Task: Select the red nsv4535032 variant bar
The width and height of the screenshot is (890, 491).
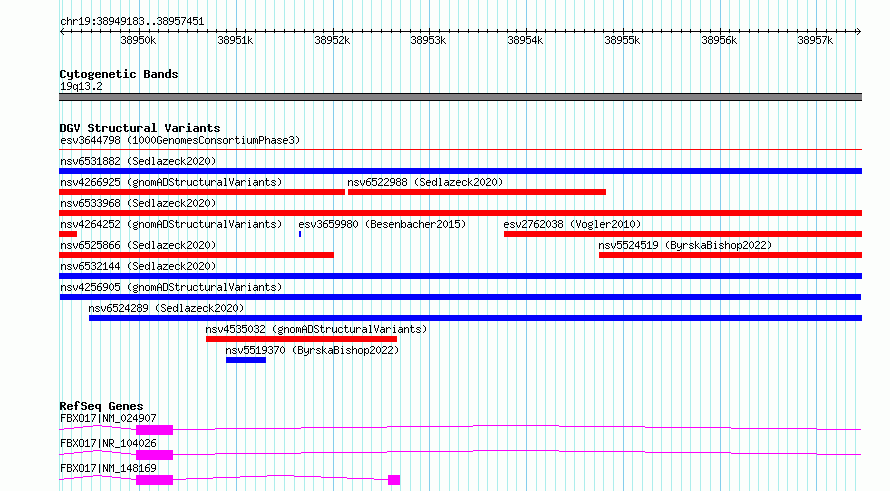Action: coord(301,339)
